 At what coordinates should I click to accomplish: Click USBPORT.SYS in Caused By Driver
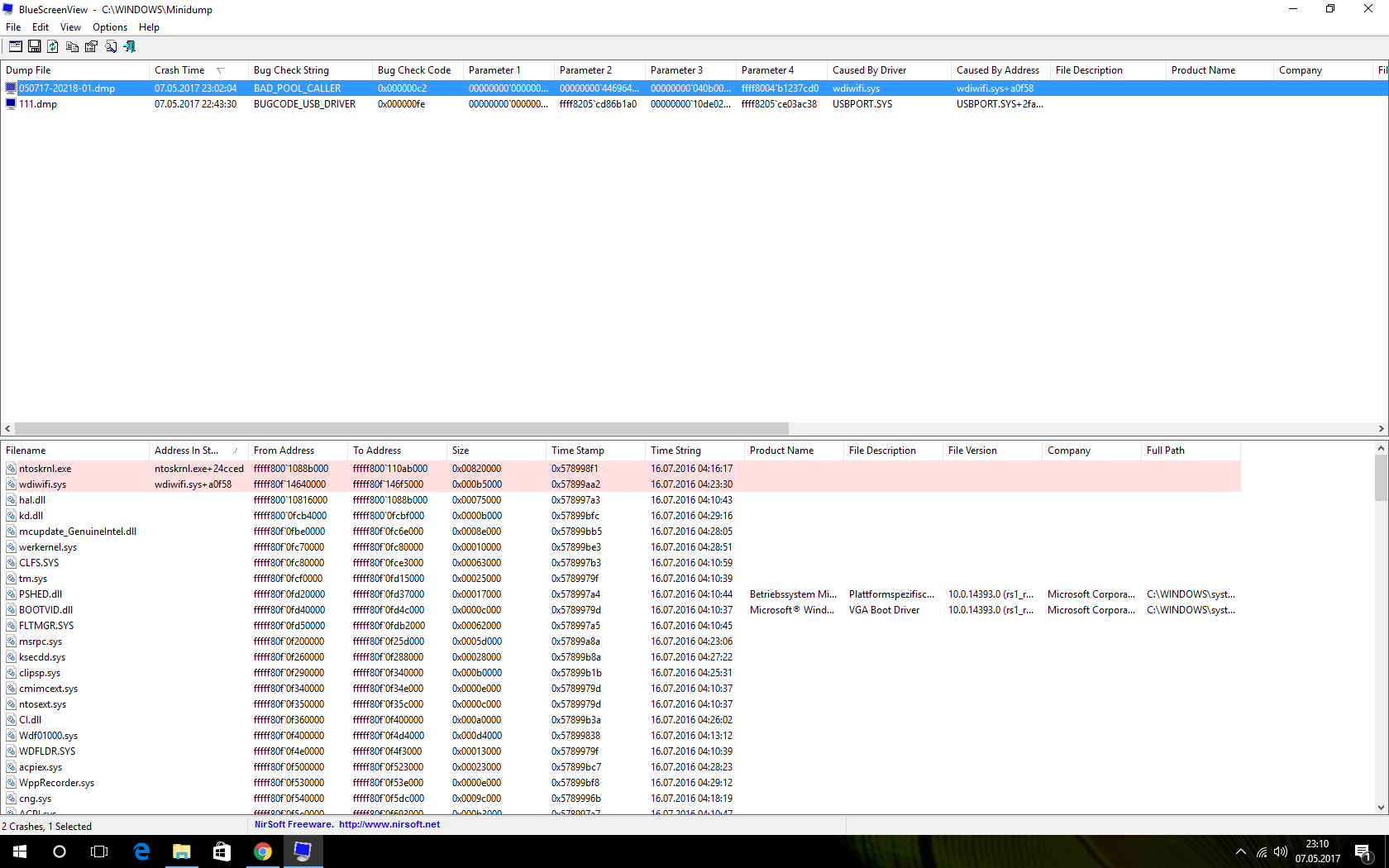(x=862, y=104)
